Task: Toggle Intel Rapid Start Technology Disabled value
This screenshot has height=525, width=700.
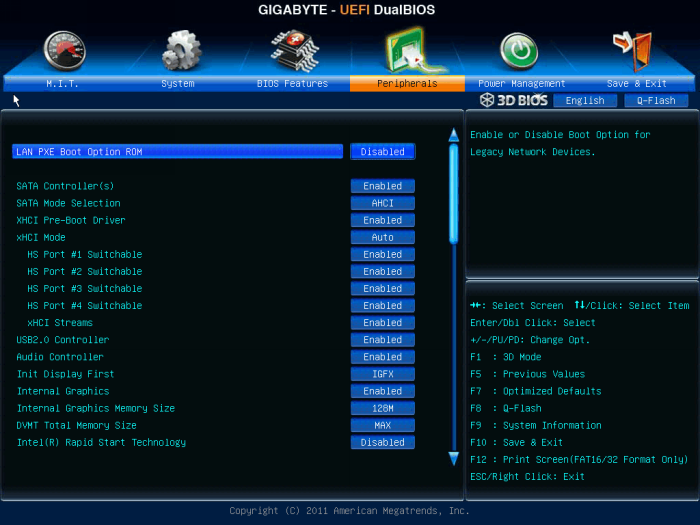Action: pyautogui.click(x=382, y=442)
